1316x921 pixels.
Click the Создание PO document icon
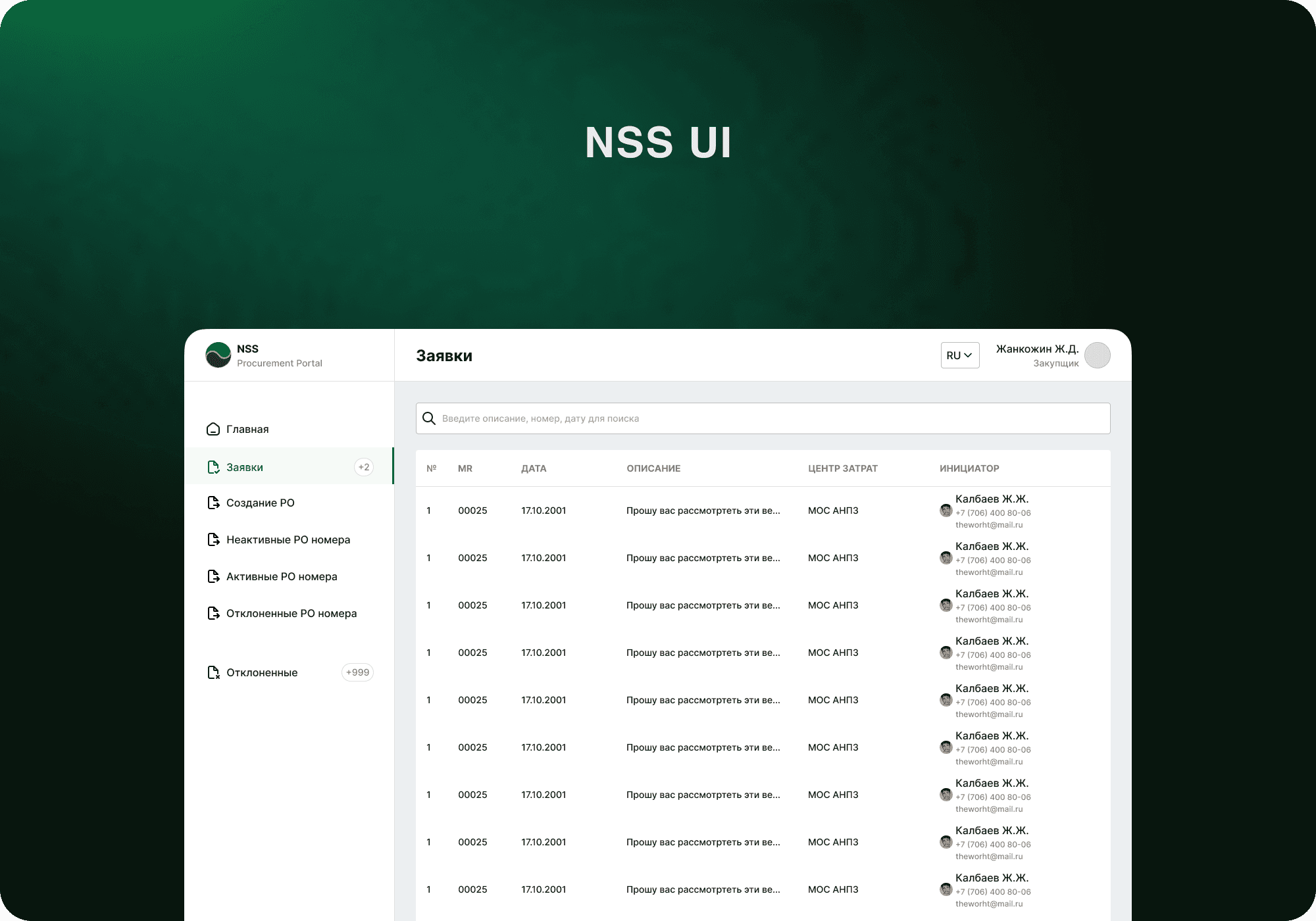tap(213, 503)
